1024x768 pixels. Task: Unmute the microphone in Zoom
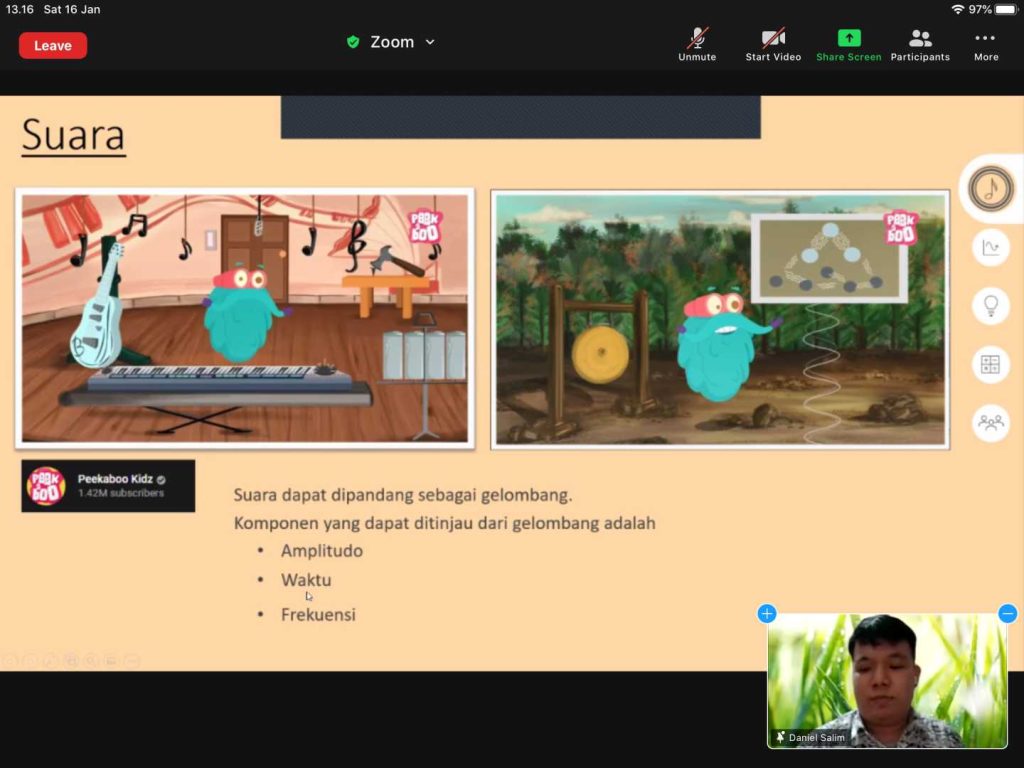coord(697,43)
